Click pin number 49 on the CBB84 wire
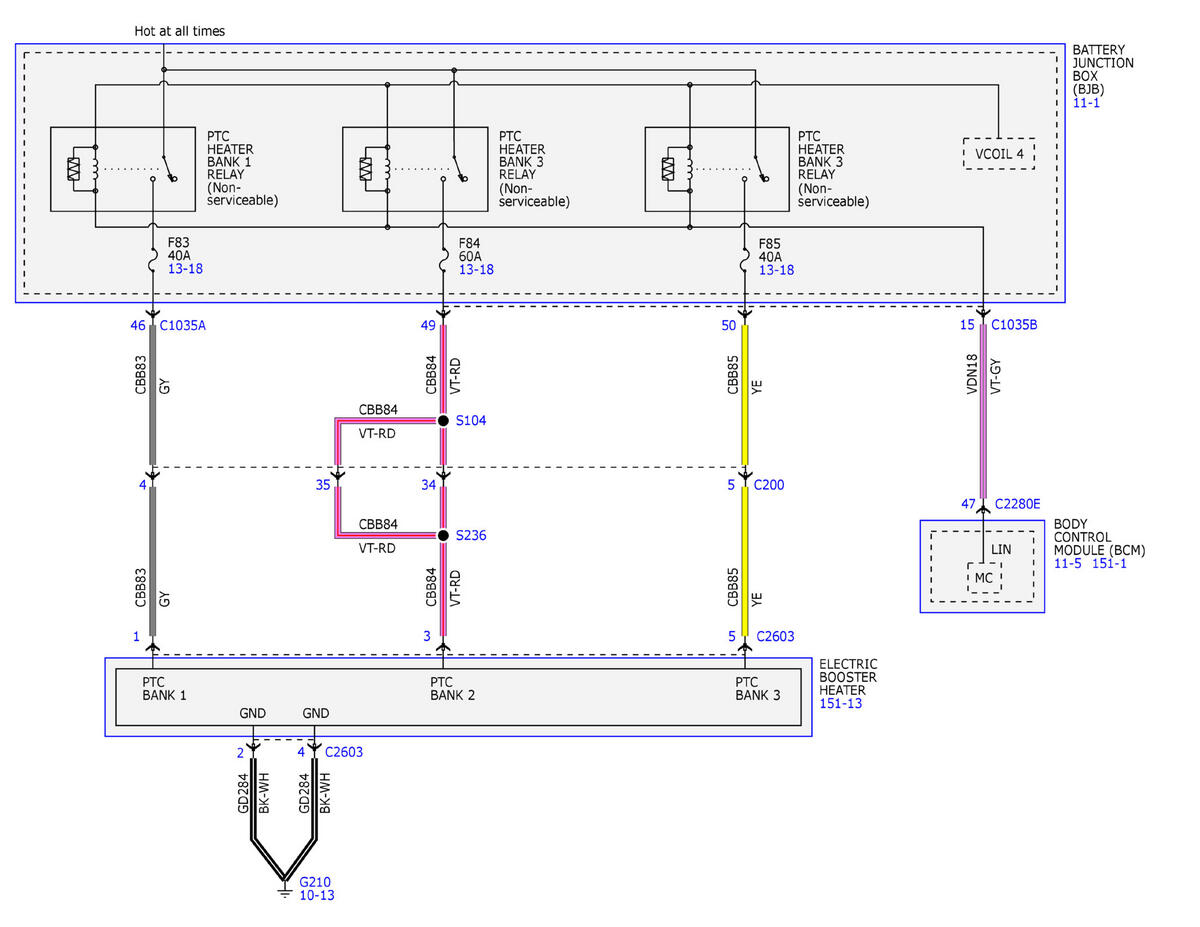This screenshot has height=927, width=1200. point(428,326)
